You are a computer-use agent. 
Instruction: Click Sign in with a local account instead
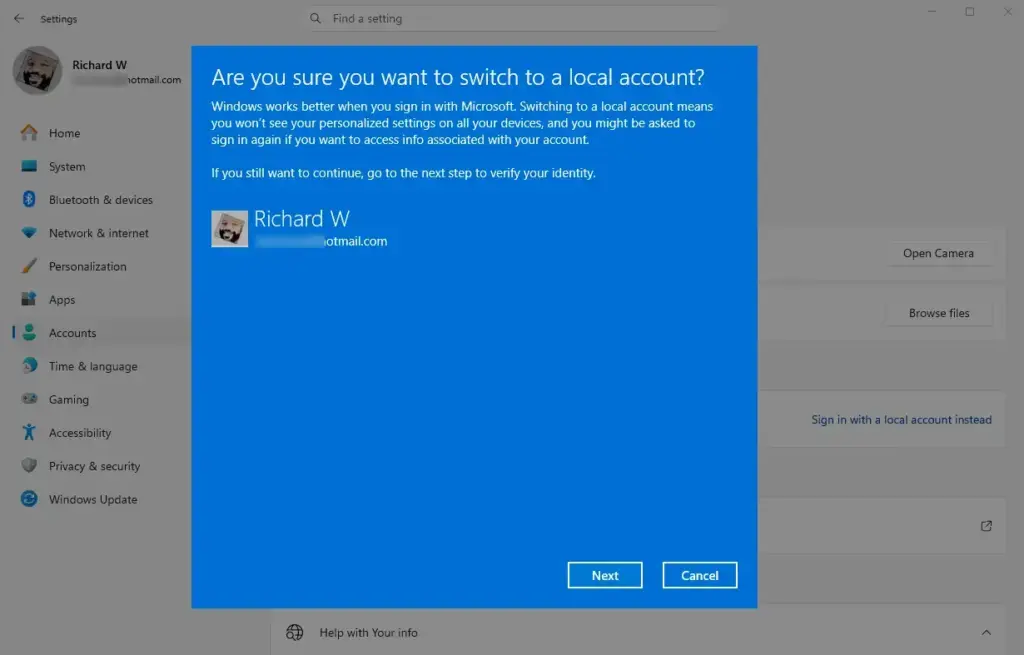pos(901,419)
